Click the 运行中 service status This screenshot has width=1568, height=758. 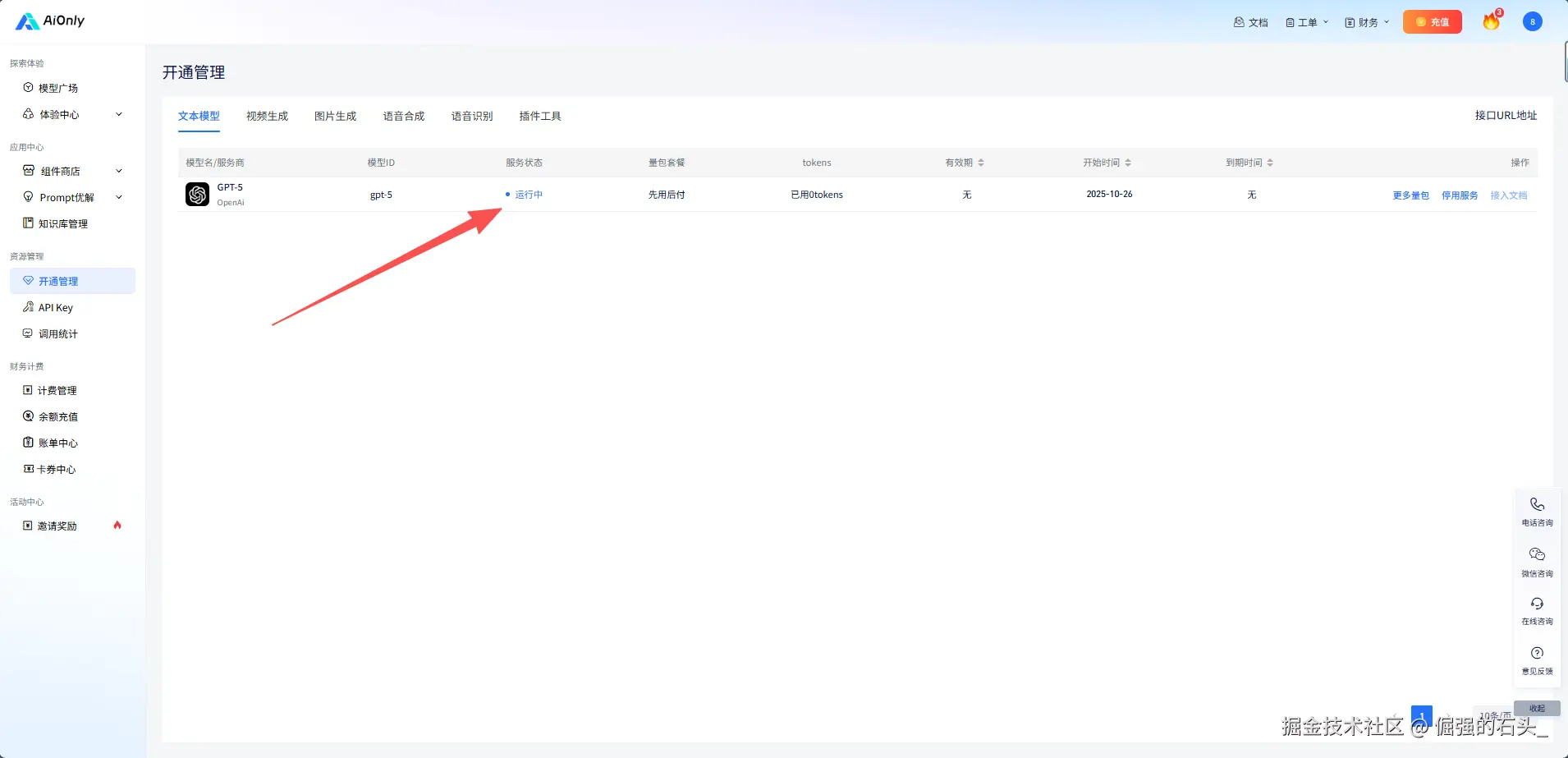(x=525, y=195)
